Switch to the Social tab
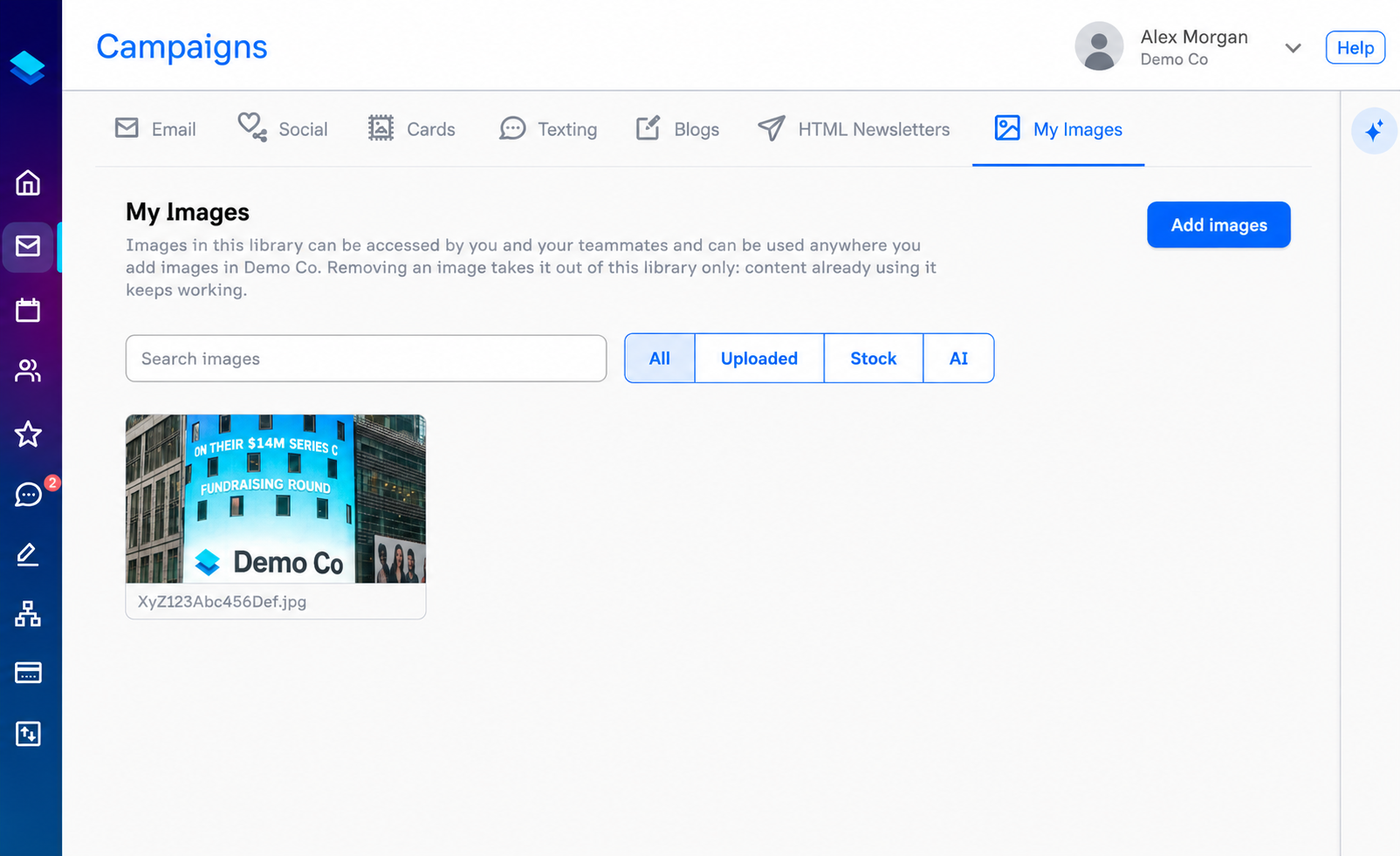1400x856 pixels. [283, 129]
